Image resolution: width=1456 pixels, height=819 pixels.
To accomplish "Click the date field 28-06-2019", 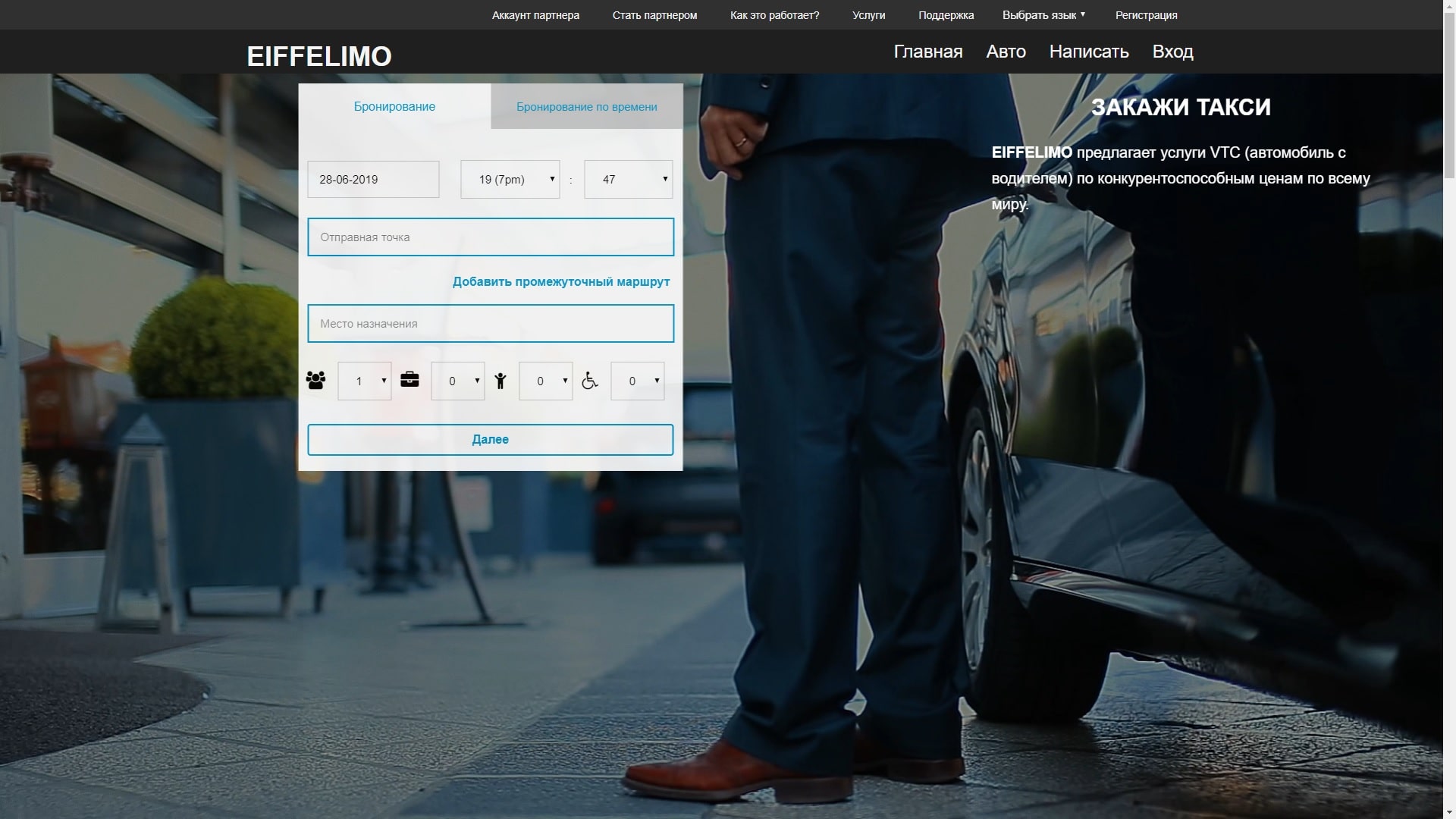I will point(373,180).
